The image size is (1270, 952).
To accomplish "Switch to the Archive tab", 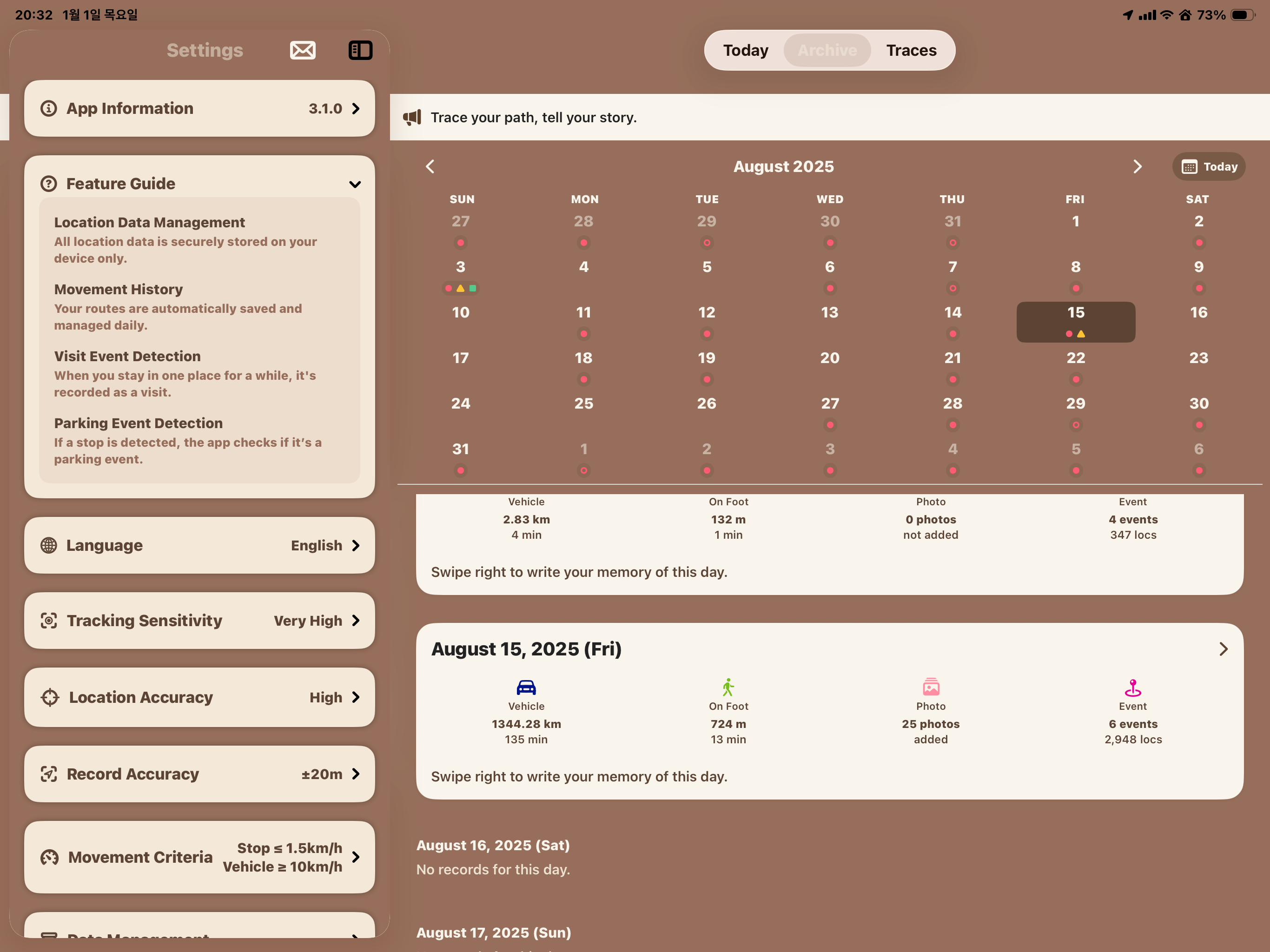I will [827, 51].
